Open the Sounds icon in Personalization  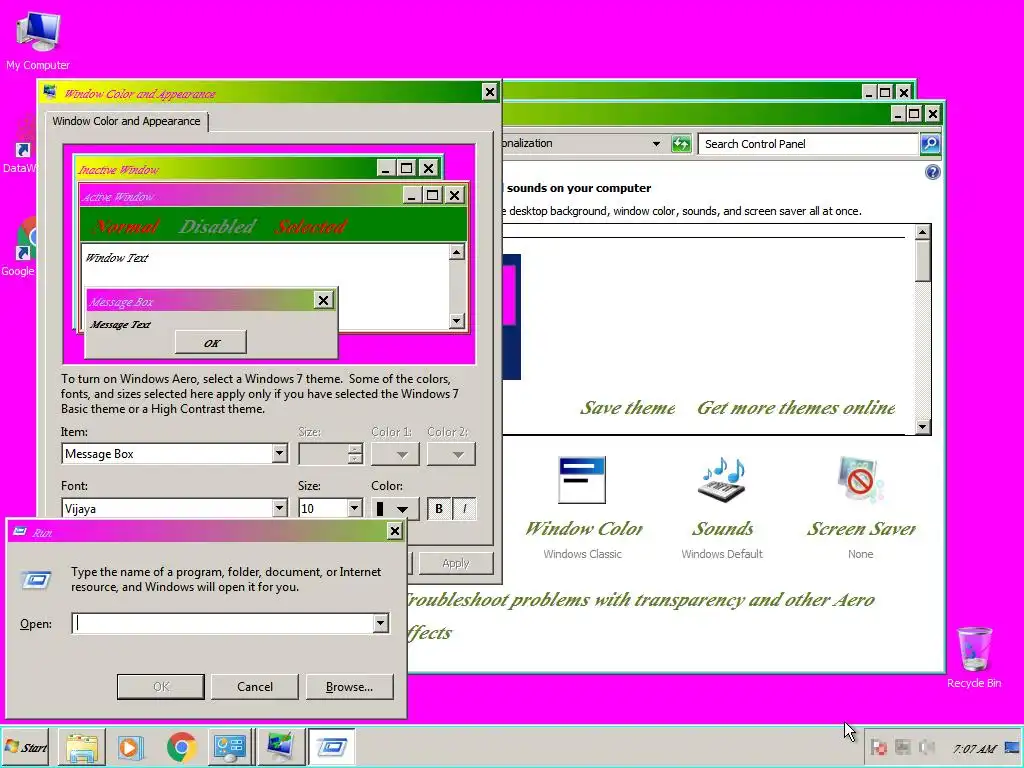pyautogui.click(x=722, y=480)
